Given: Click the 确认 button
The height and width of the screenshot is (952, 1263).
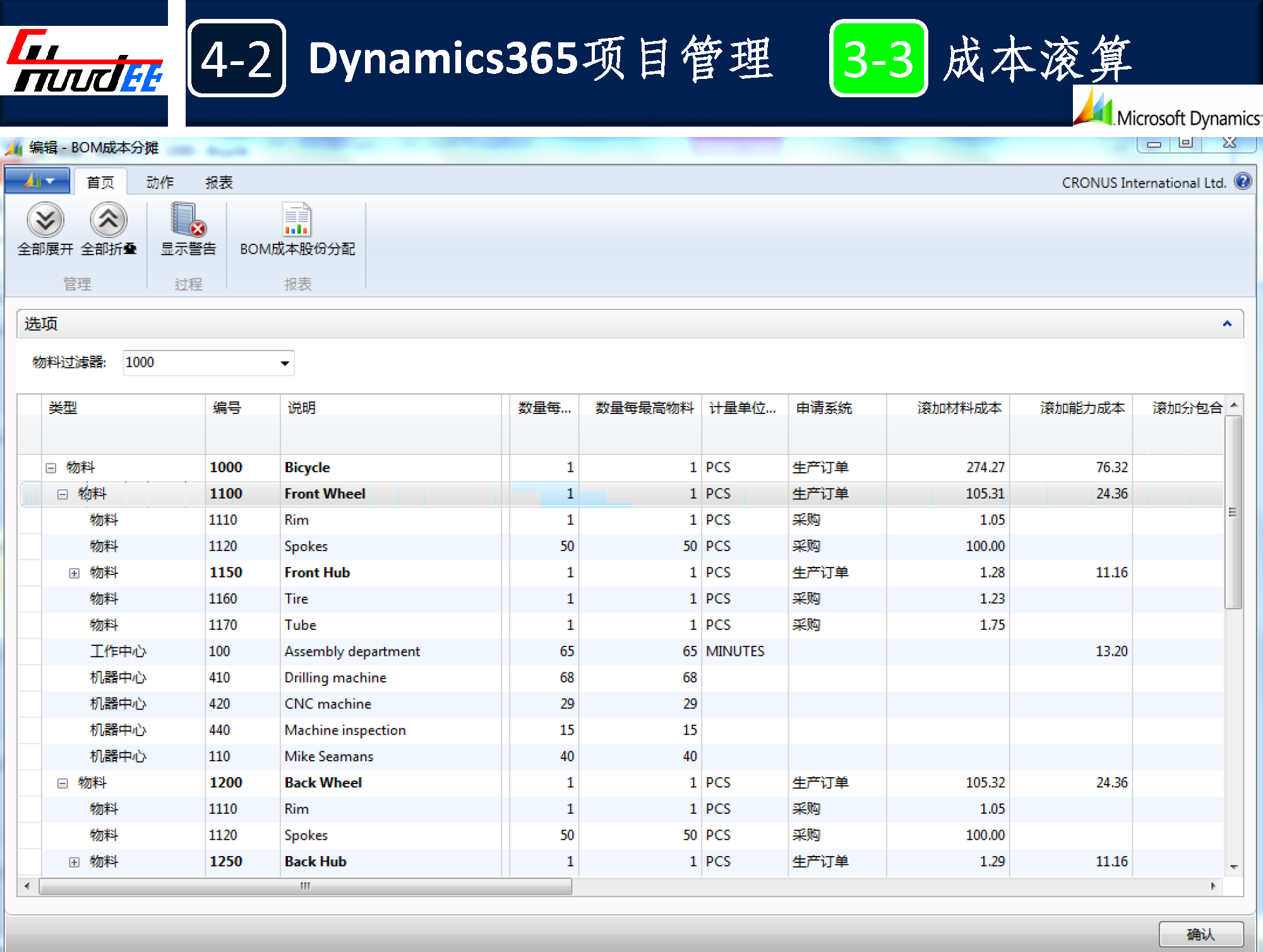Looking at the screenshot, I should [1200, 934].
